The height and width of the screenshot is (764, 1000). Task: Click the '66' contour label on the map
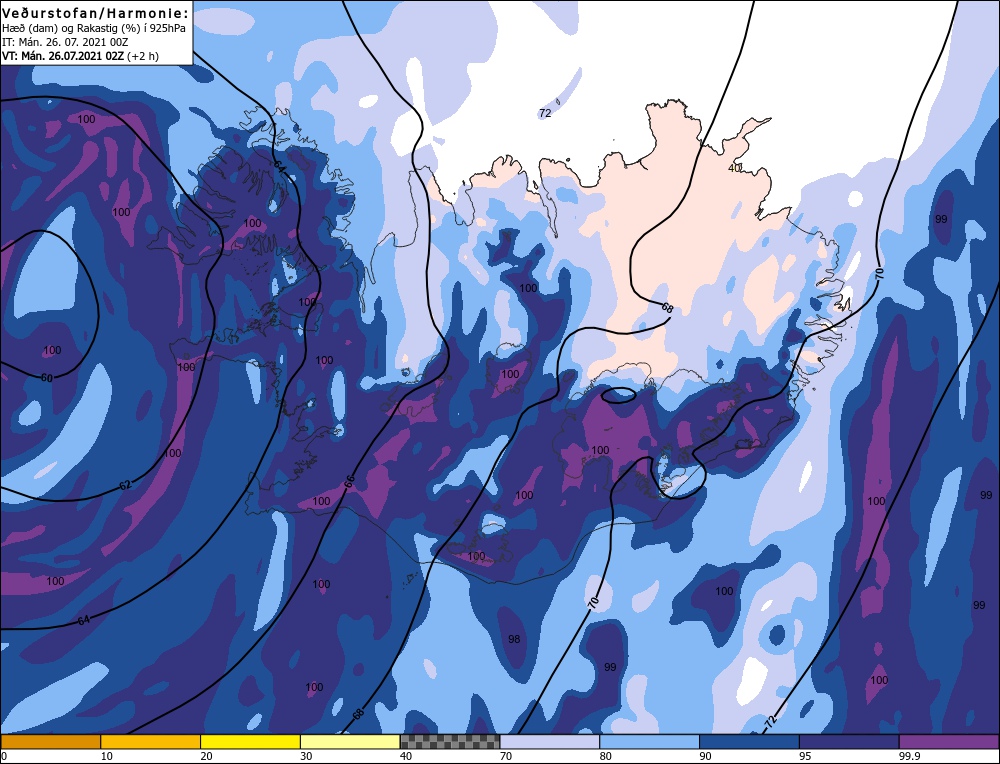[349, 482]
